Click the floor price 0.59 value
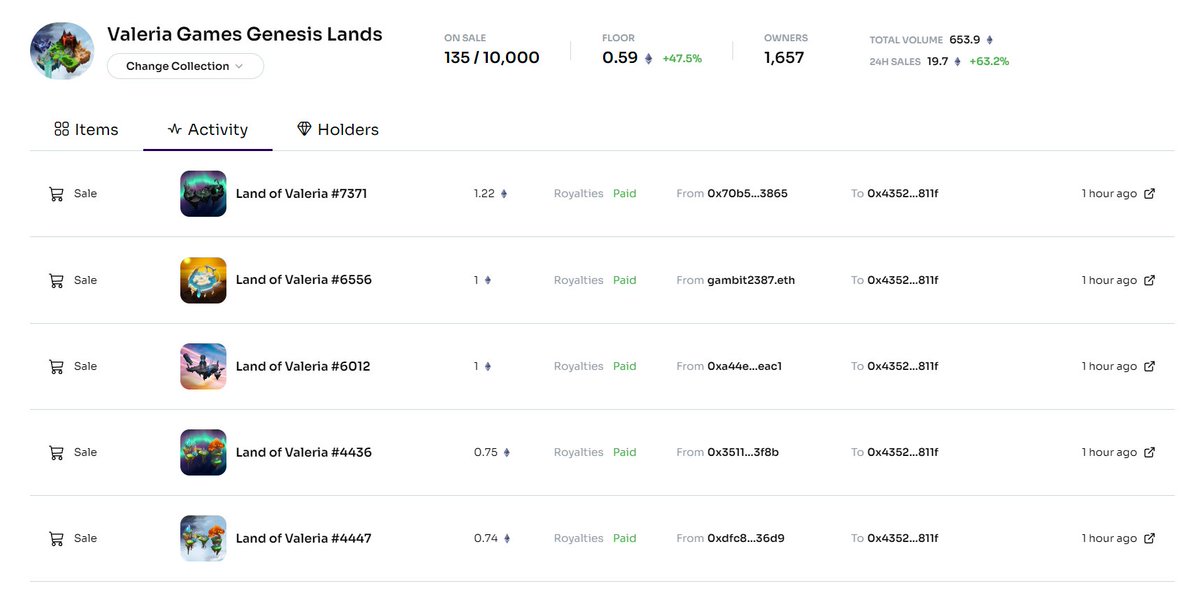 point(620,58)
